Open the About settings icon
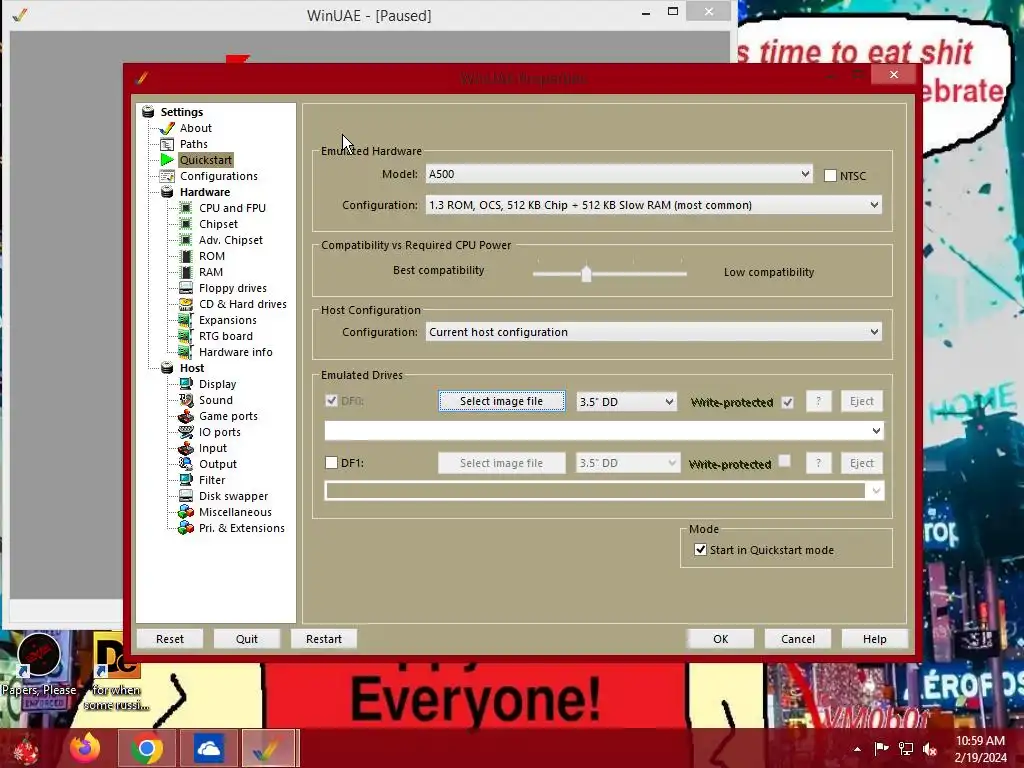This screenshot has width=1024, height=768. pyautogui.click(x=167, y=128)
